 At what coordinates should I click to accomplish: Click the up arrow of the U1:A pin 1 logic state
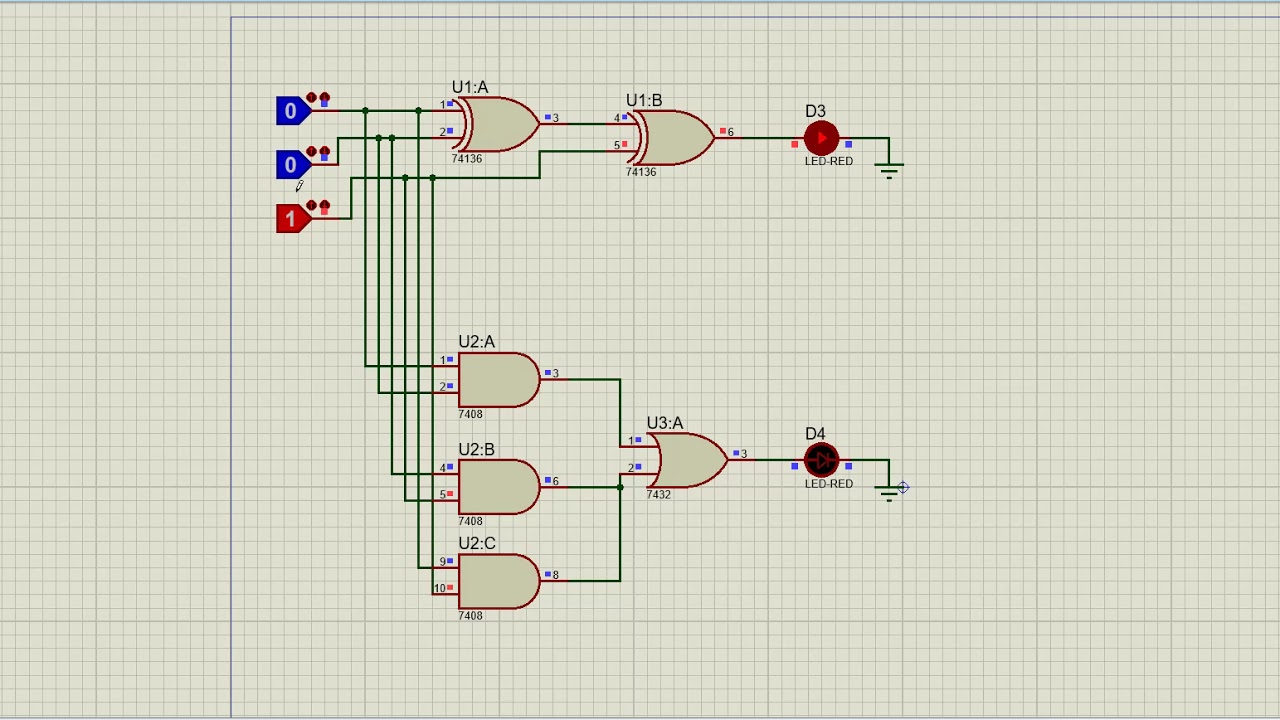click(x=312, y=98)
